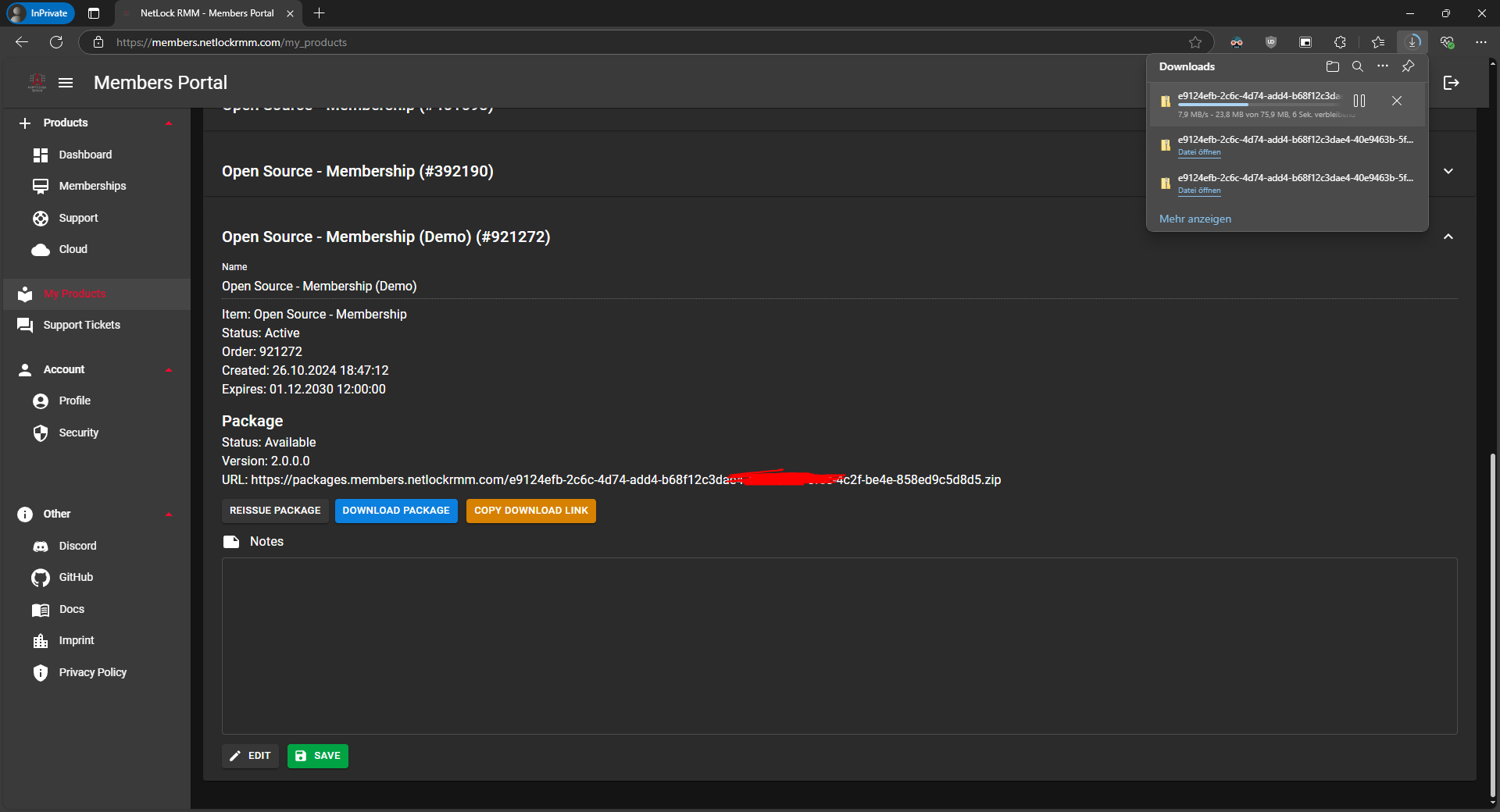Go back in browser
Image resolution: width=1500 pixels, height=812 pixels.
pyautogui.click(x=22, y=42)
